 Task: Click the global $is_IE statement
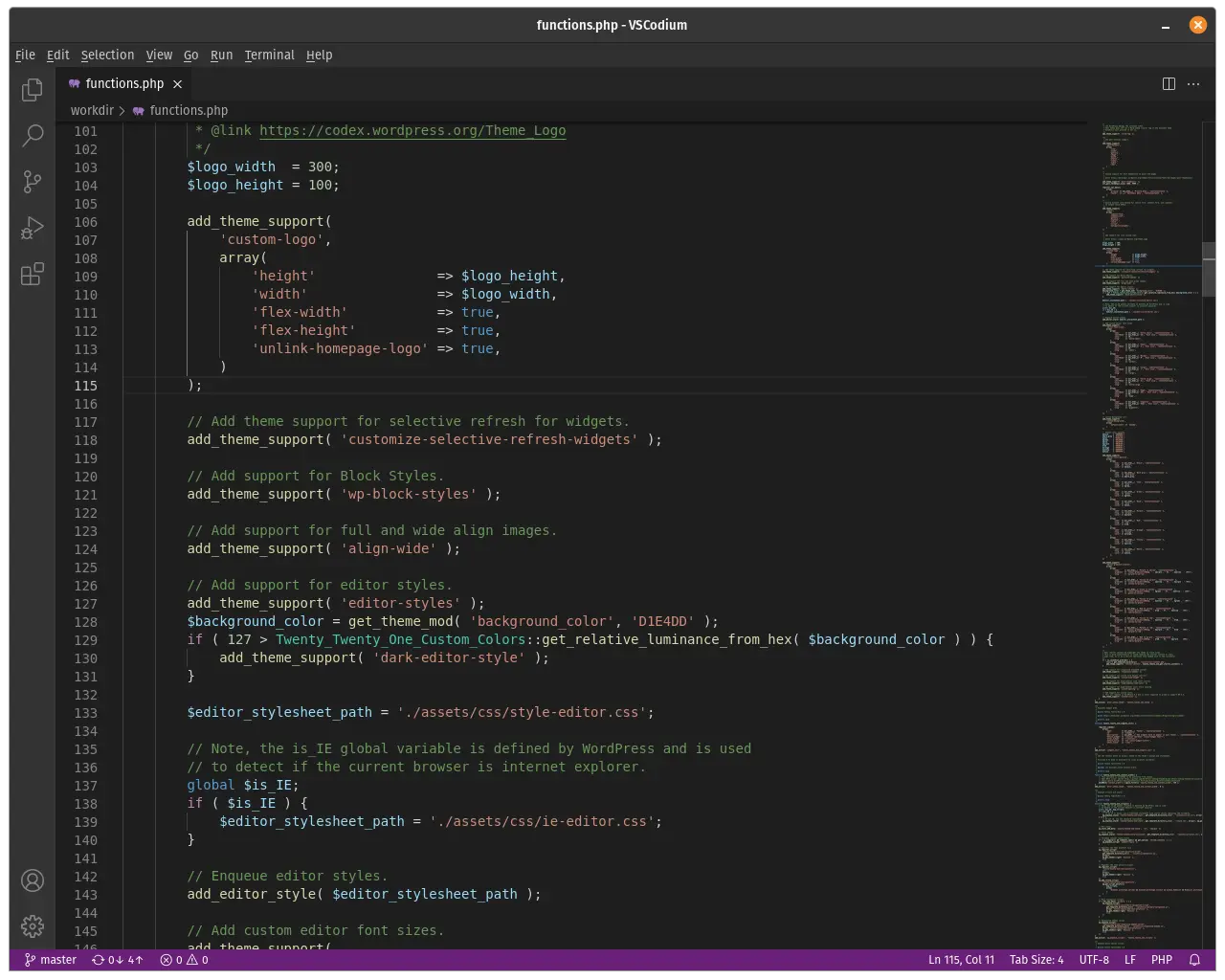242,786
